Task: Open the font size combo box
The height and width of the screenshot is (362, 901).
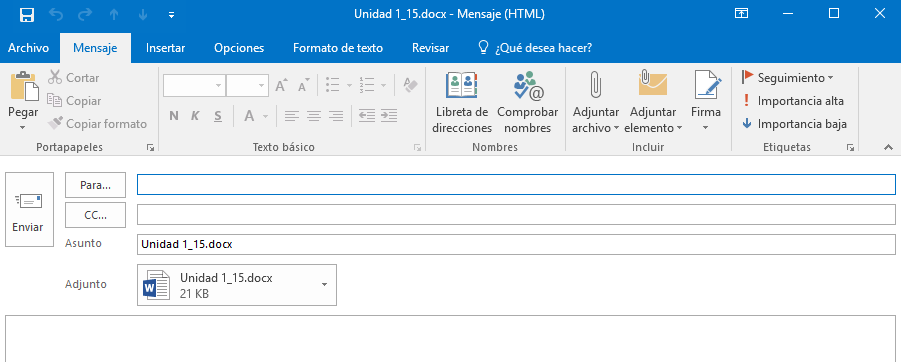Action: pos(248,86)
